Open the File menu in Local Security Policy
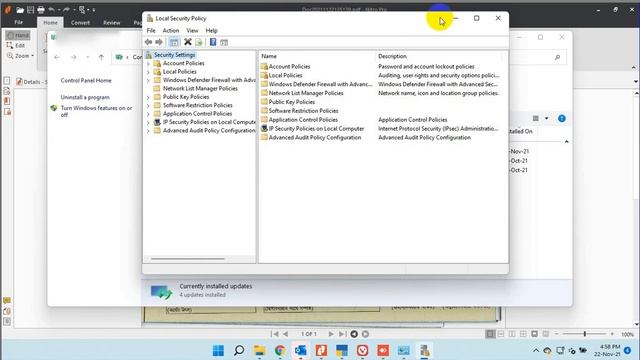640x360 pixels. pos(151,31)
